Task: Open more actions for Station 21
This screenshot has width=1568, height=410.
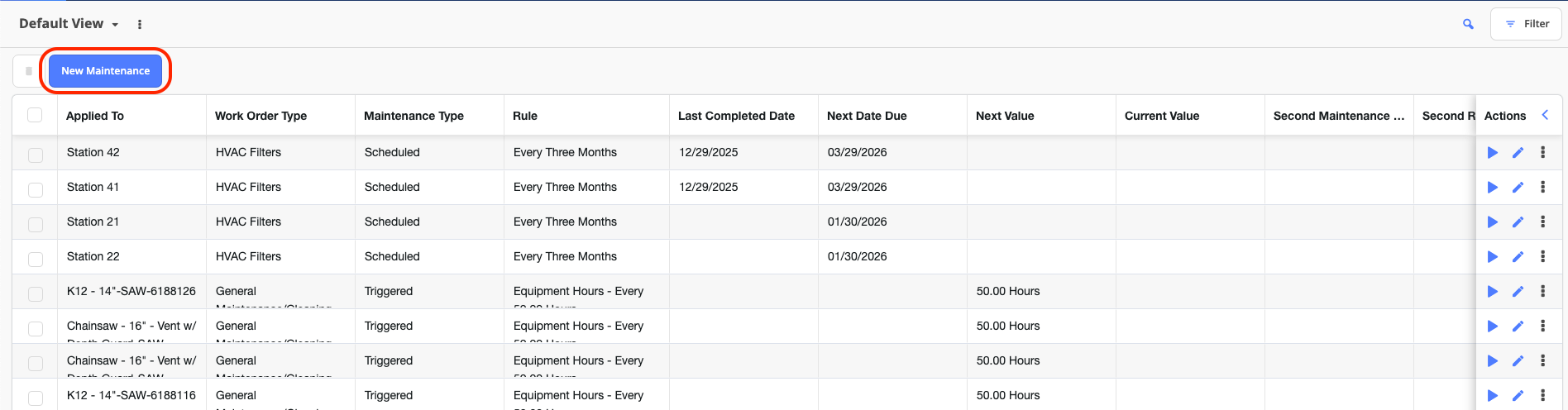Action: 1542,222
